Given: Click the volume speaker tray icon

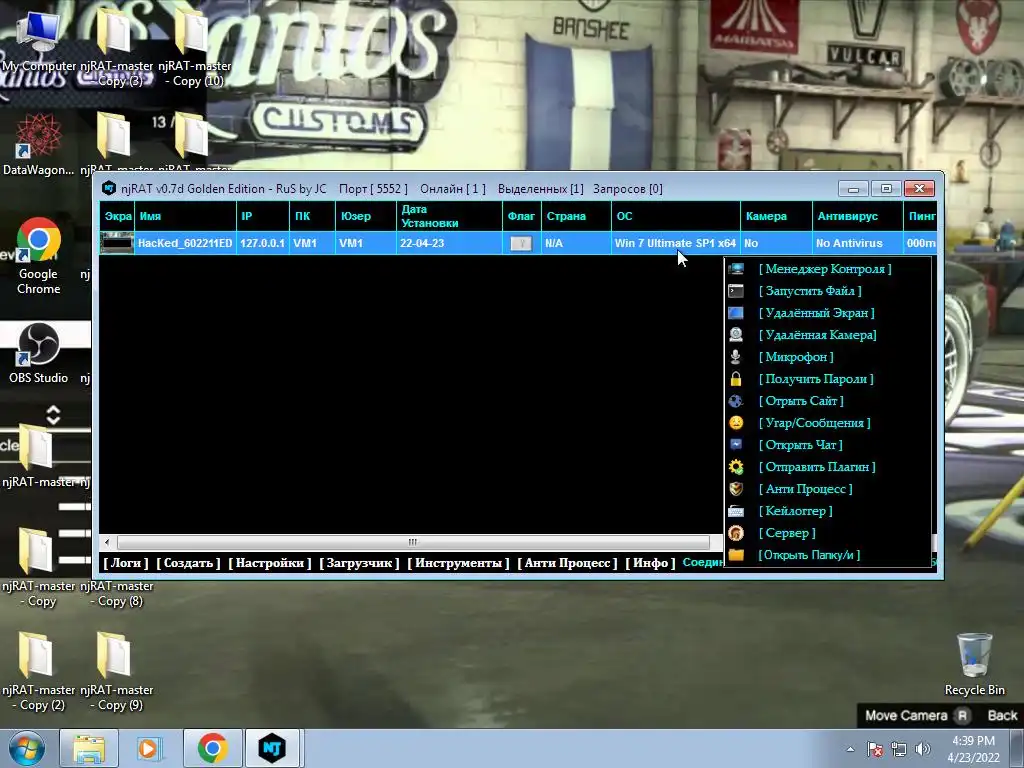Looking at the screenshot, I should coord(922,749).
